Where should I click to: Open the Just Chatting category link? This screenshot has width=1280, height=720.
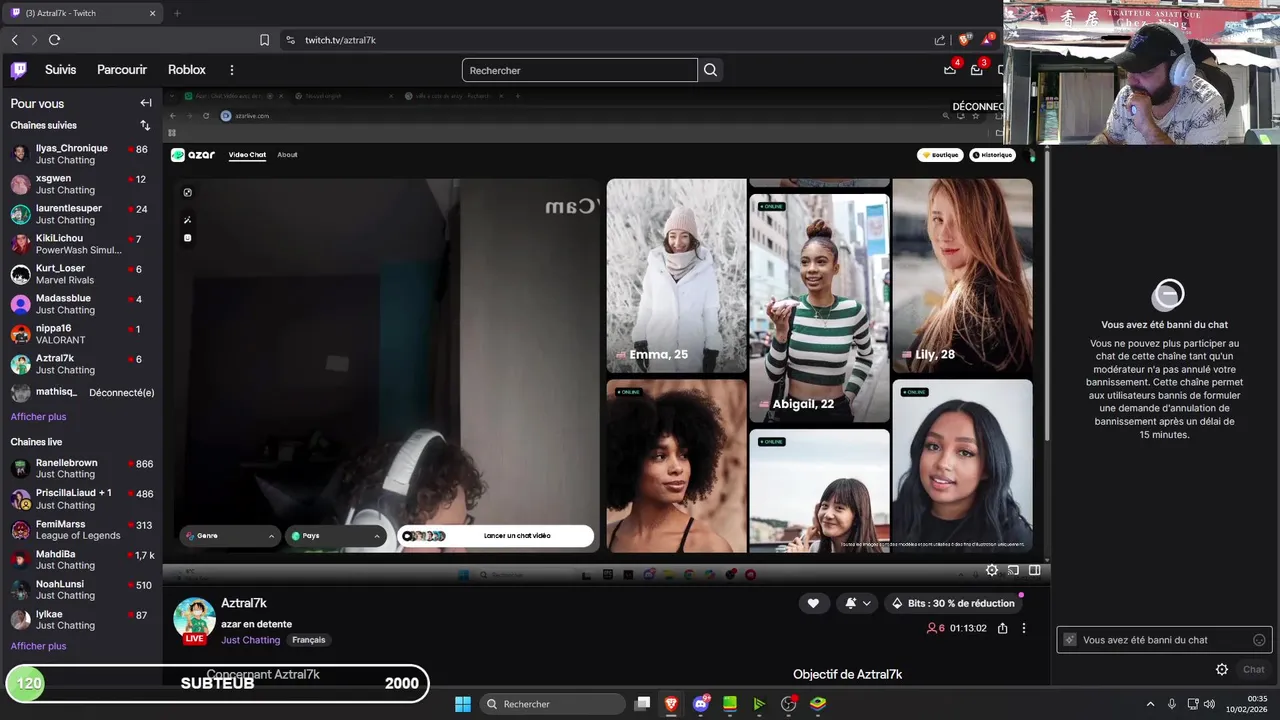tap(250, 640)
